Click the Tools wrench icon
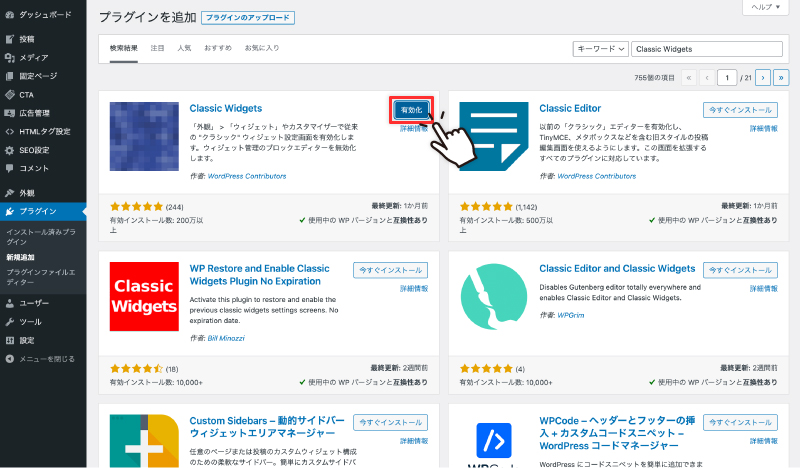This screenshot has width=800, height=468. point(9,322)
